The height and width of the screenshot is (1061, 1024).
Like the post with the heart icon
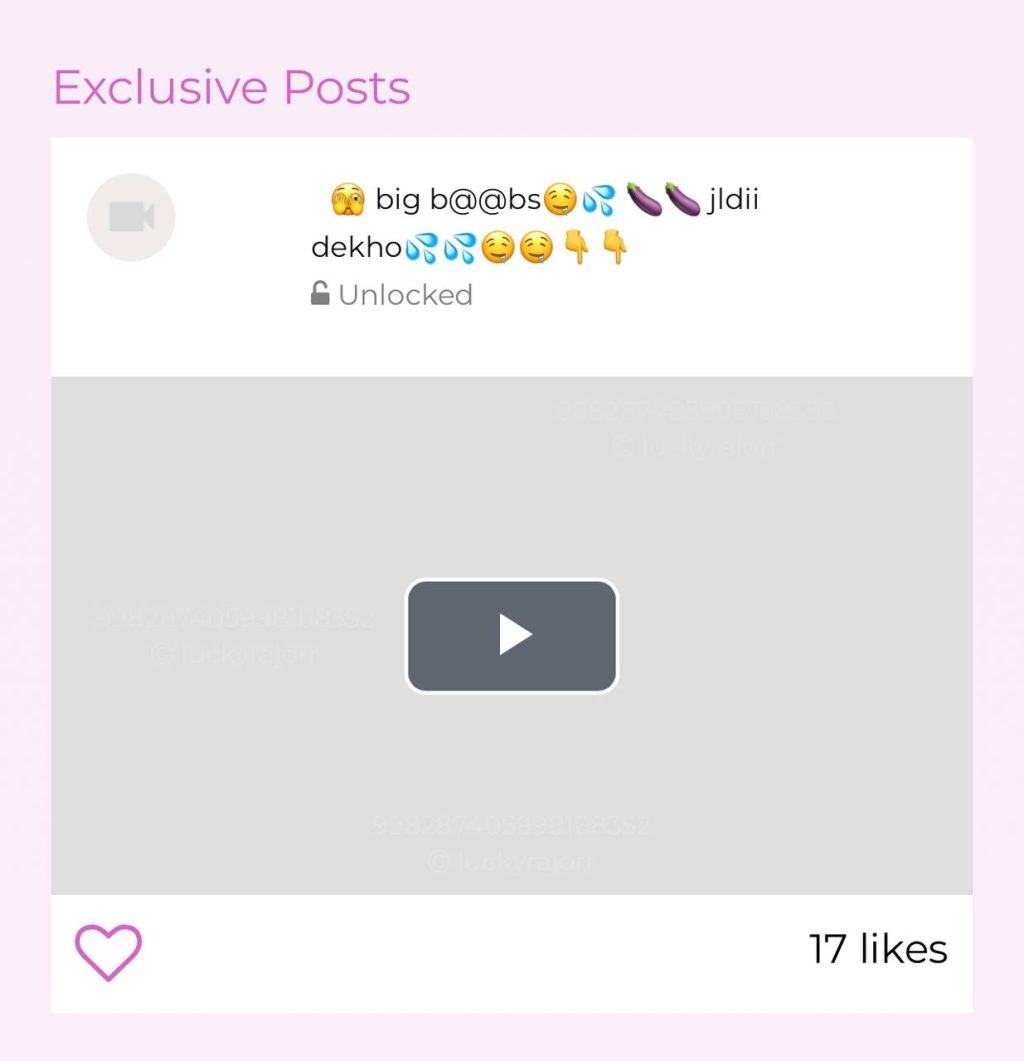[x=108, y=951]
